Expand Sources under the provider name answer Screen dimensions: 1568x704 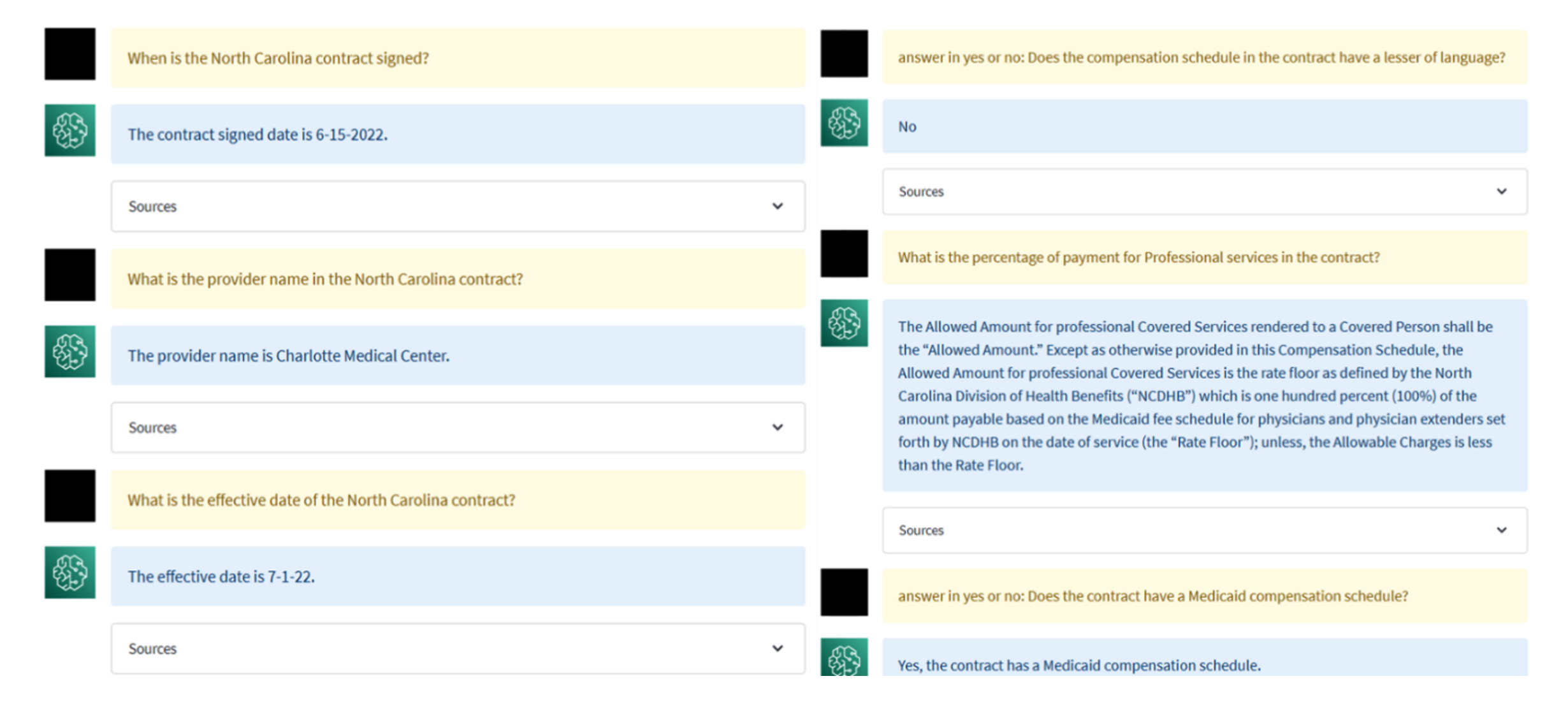(457, 427)
